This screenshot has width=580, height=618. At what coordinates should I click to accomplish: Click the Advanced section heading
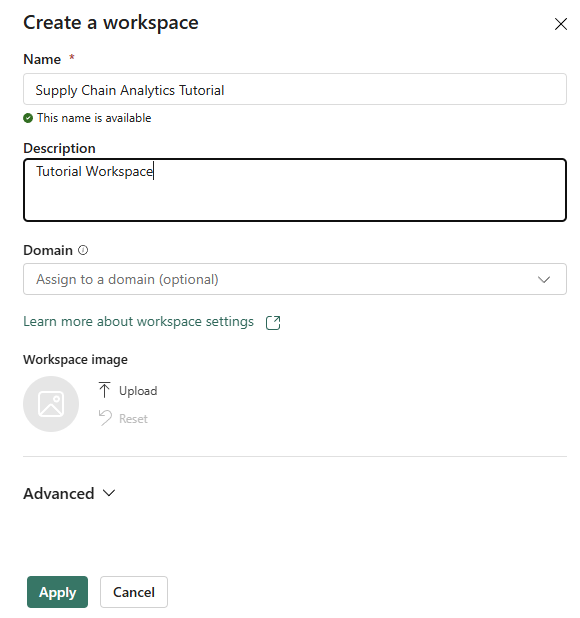59,493
